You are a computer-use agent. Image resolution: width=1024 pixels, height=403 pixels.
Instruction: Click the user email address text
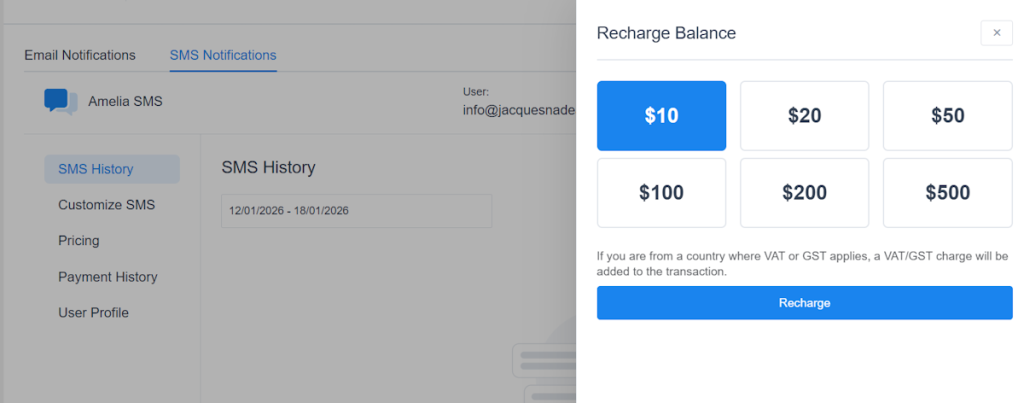point(519,110)
